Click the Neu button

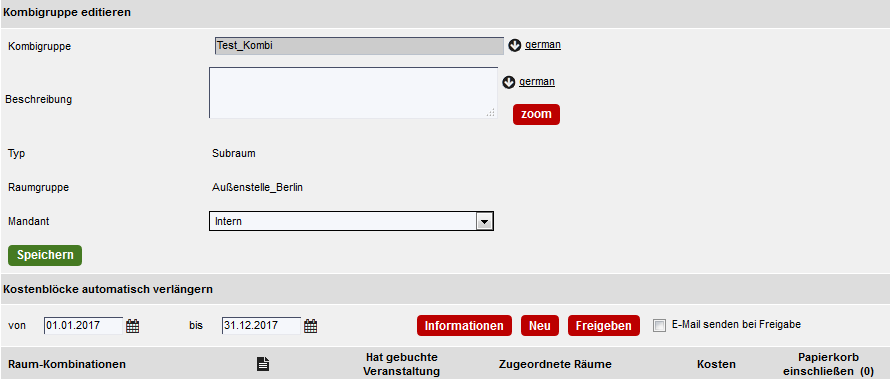tap(540, 326)
